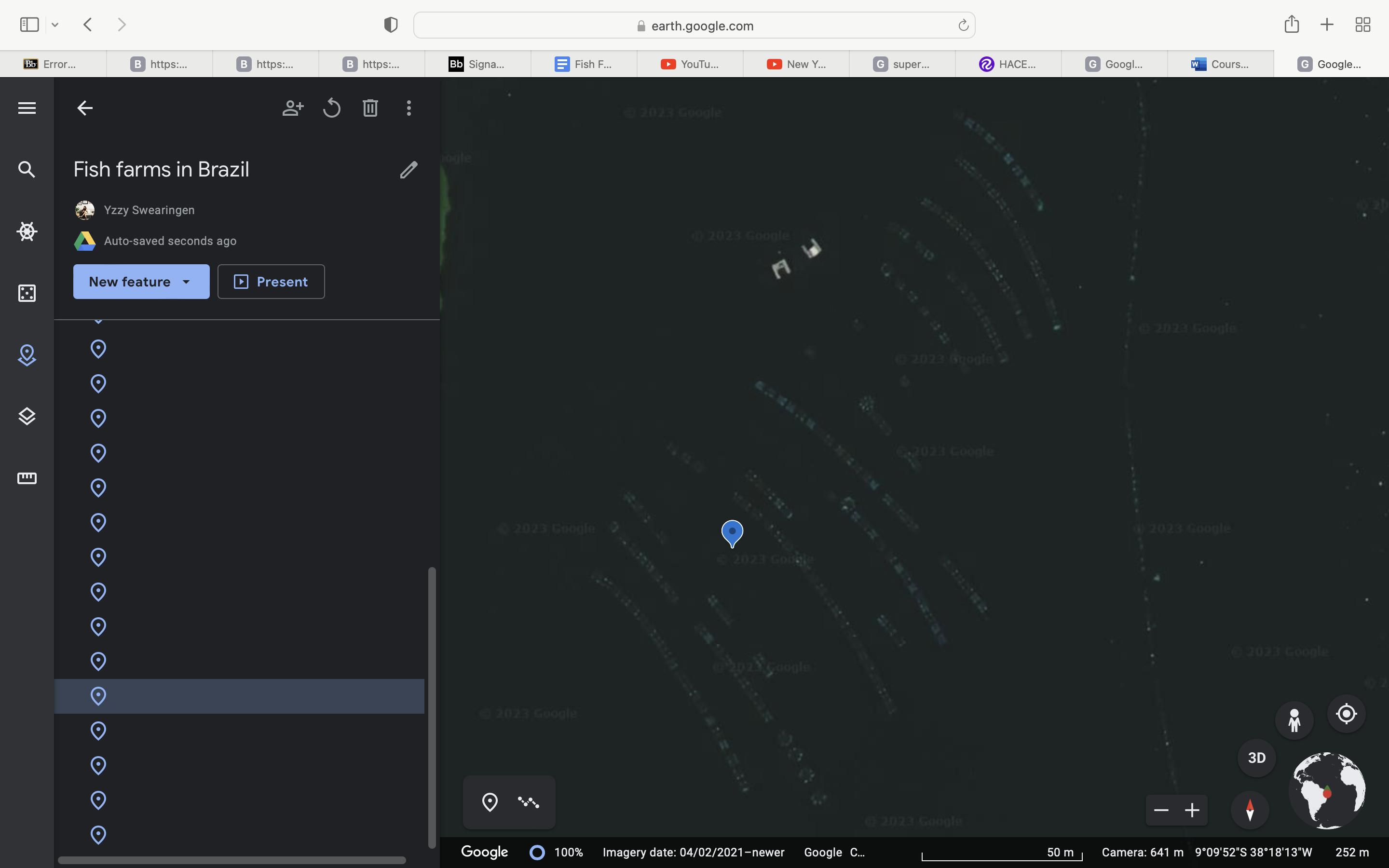This screenshot has height=868, width=1389.
Task: Click the 100% loading indicator
Action: [556, 853]
